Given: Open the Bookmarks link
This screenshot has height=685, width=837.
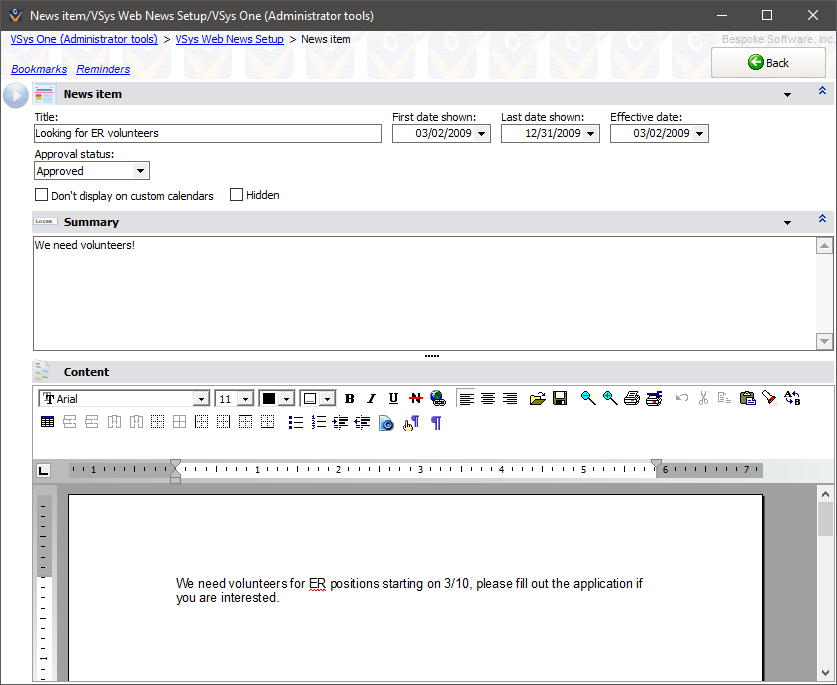Looking at the screenshot, I should tap(39, 69).
